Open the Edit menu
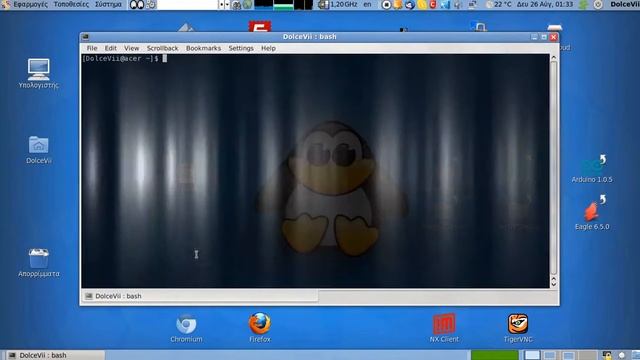Screen dimensions: 640x360 pyautogui.click(x=110, y=48)
